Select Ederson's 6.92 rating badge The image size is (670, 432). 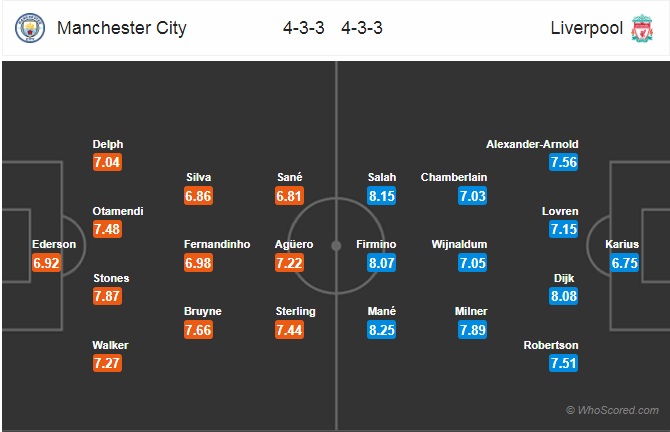[46, 263]
